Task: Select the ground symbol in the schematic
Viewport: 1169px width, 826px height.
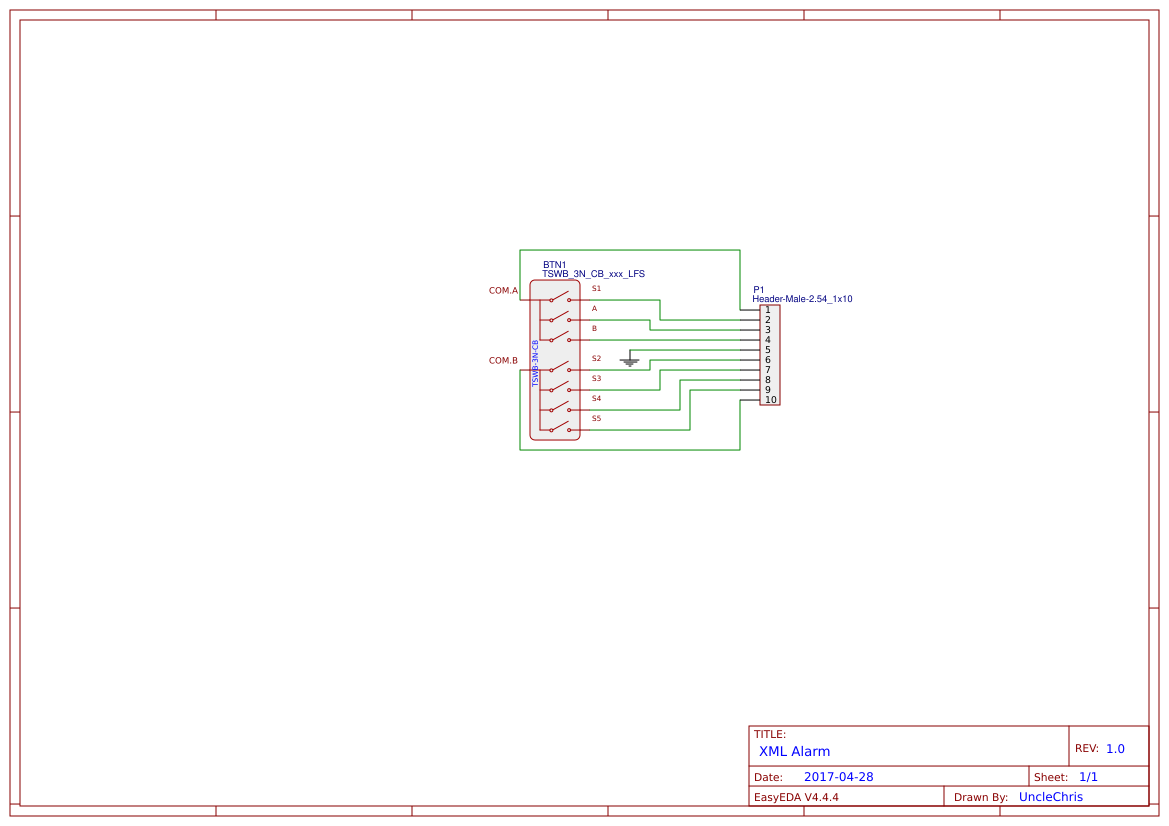Action: click(630, 359)
